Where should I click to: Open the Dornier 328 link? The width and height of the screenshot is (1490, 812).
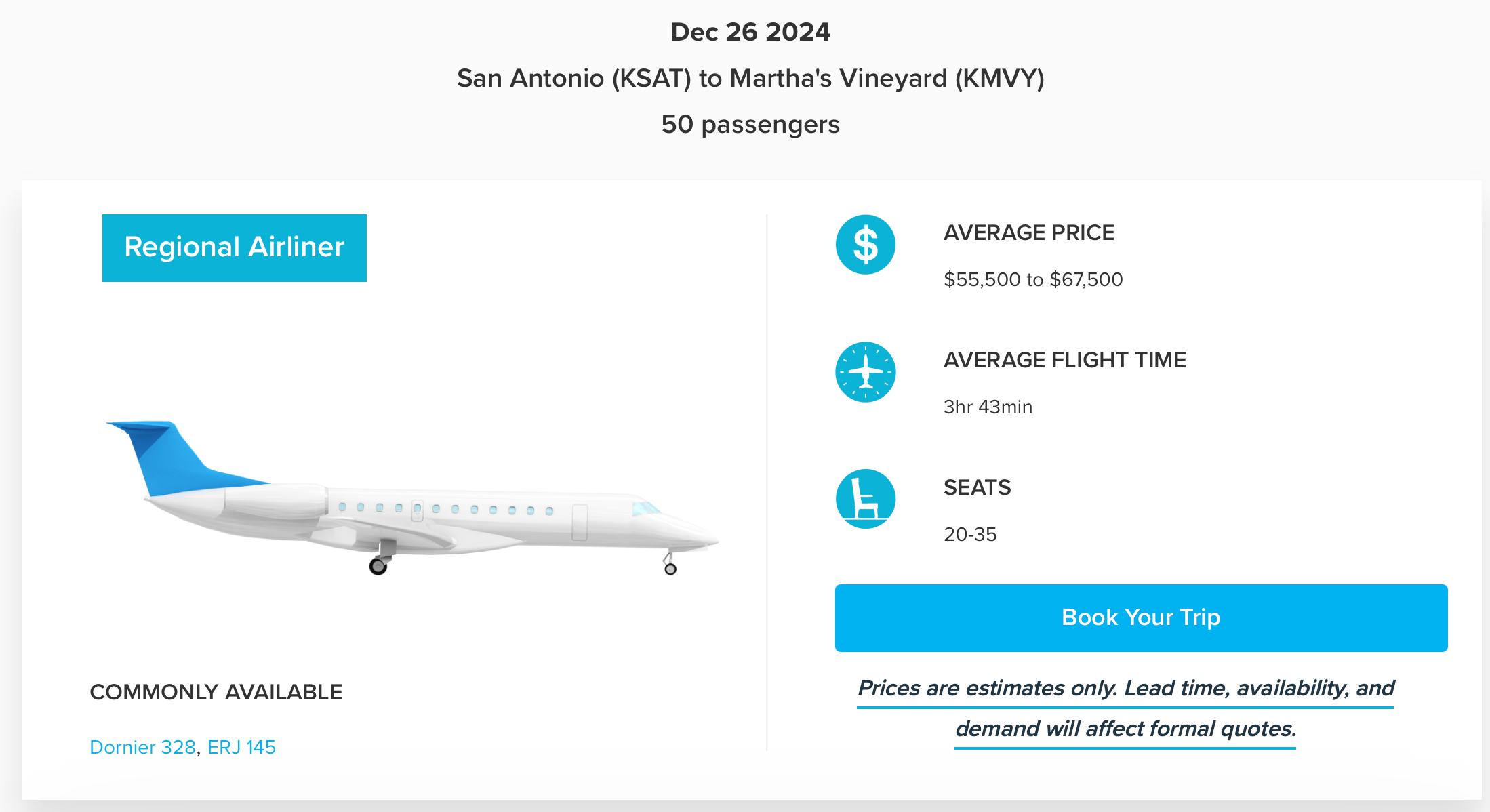[x=143, y=747]
